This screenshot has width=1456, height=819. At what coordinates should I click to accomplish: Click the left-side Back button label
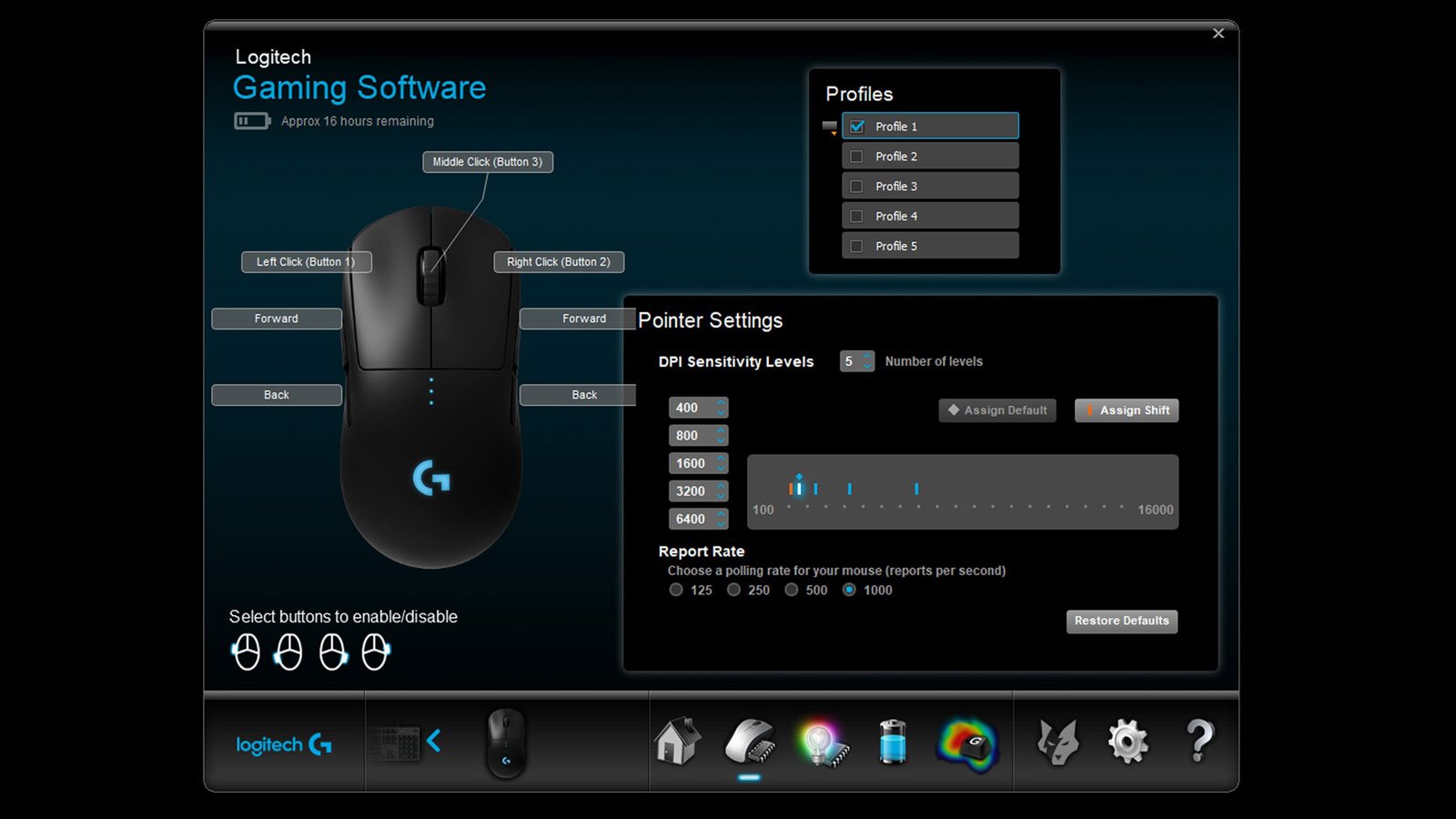pos(277,395)
